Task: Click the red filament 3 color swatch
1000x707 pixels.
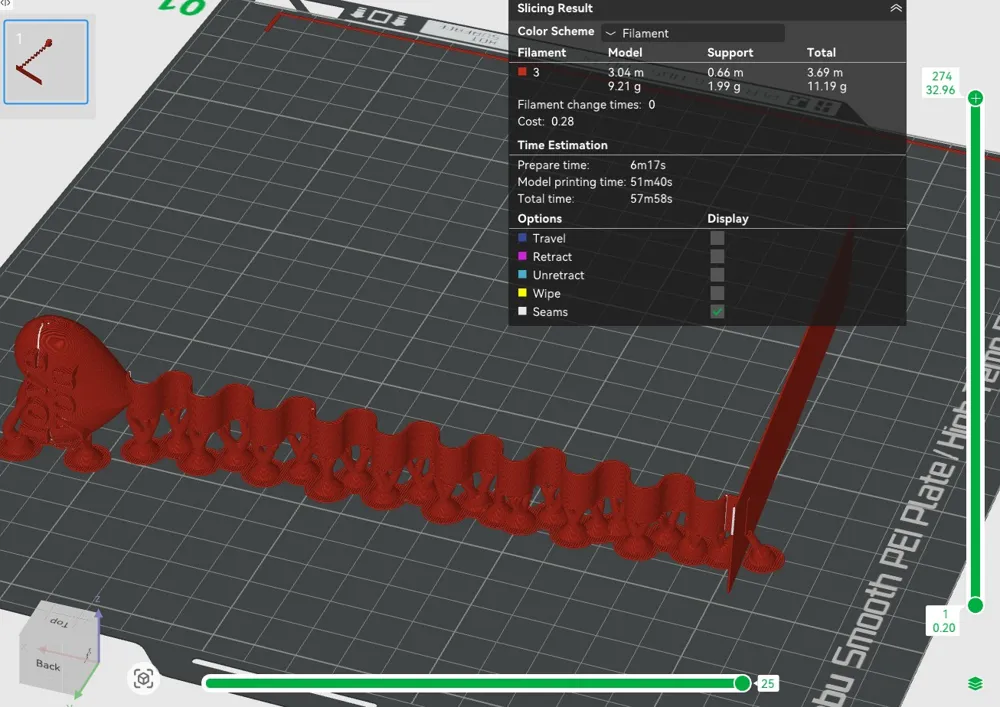Action: point(522,72)
